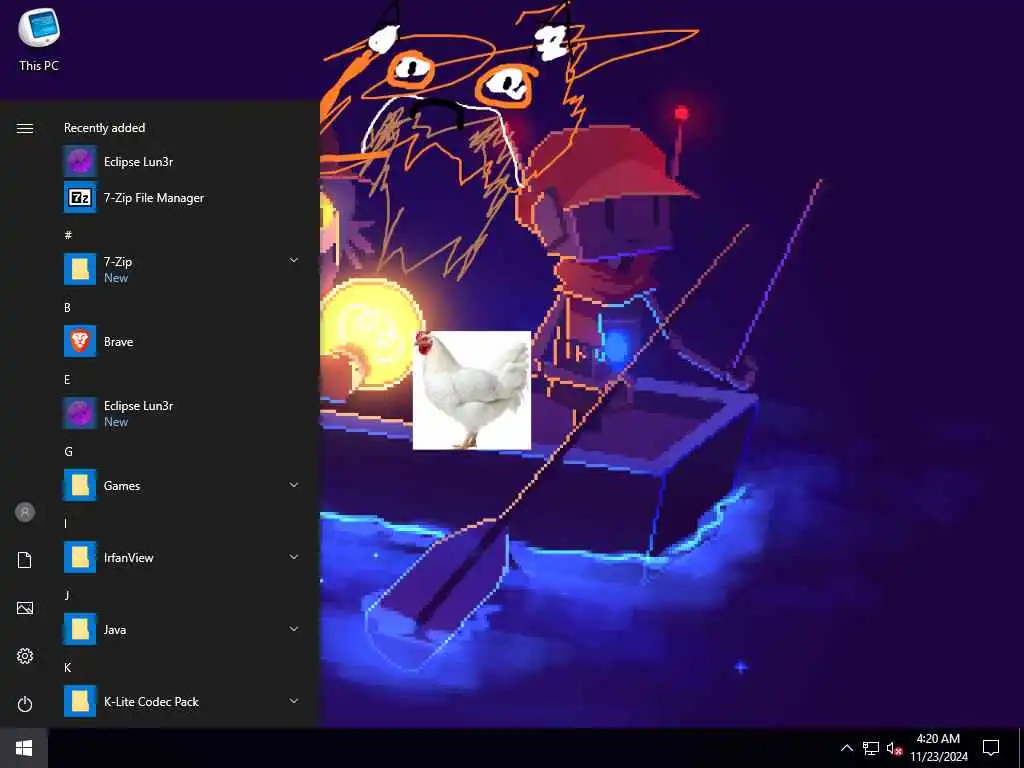Click the Power button in Start
Screen dimensions: 1024x768
pyautogui.click(x=25, y=704)
